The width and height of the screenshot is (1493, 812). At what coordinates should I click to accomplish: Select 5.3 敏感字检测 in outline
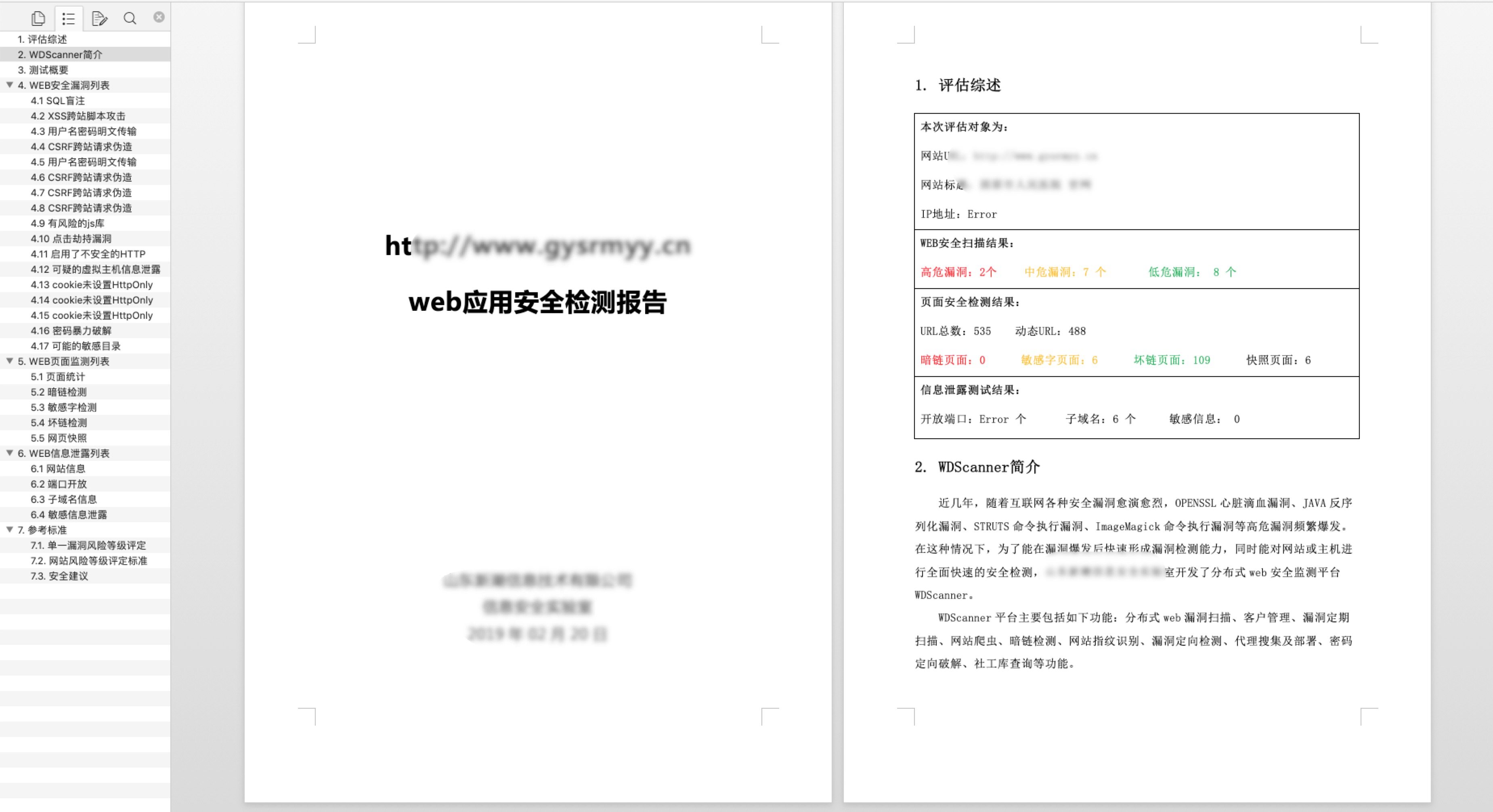point(64,407)
